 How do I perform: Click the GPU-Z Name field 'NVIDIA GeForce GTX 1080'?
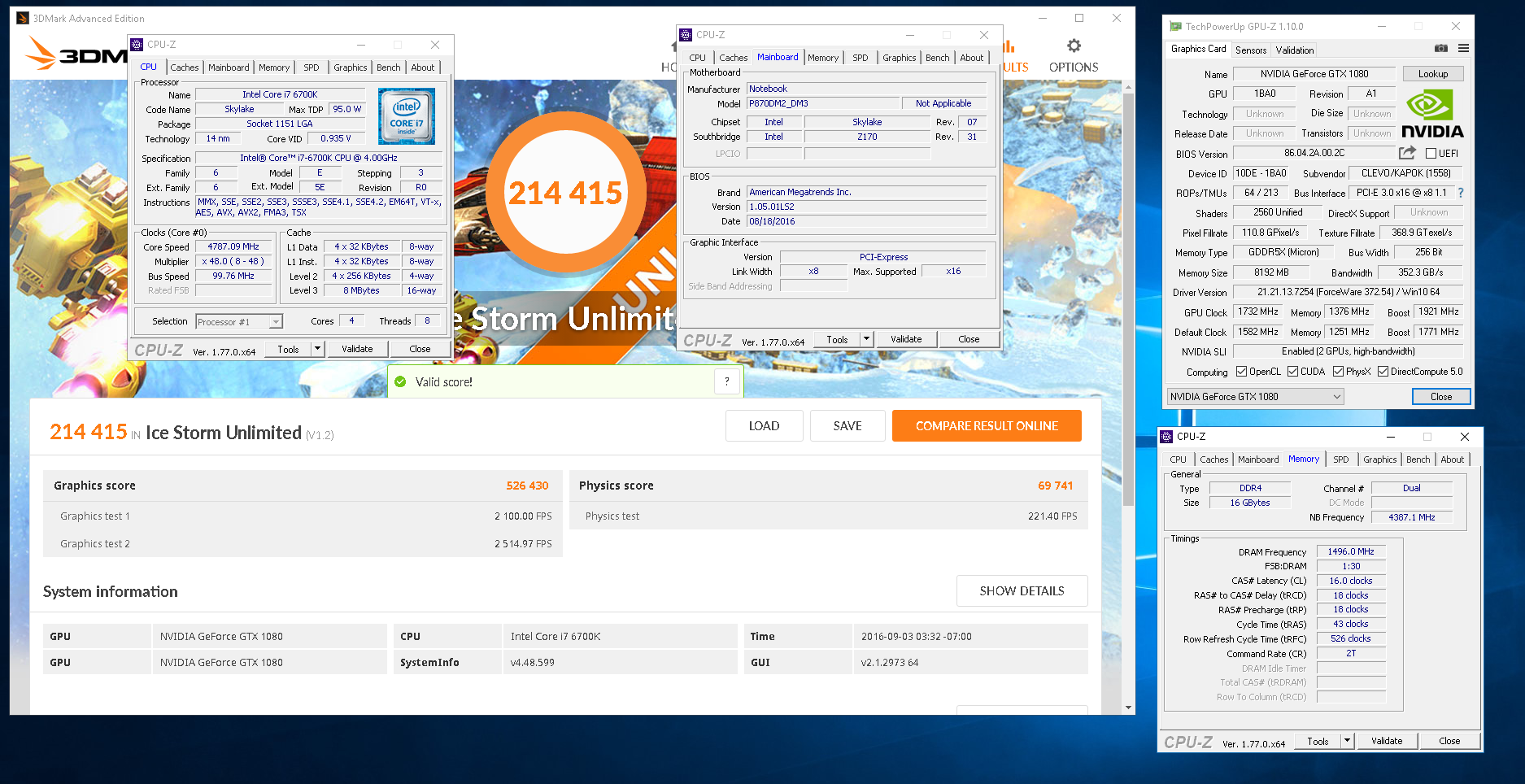tap(1314, 73)
